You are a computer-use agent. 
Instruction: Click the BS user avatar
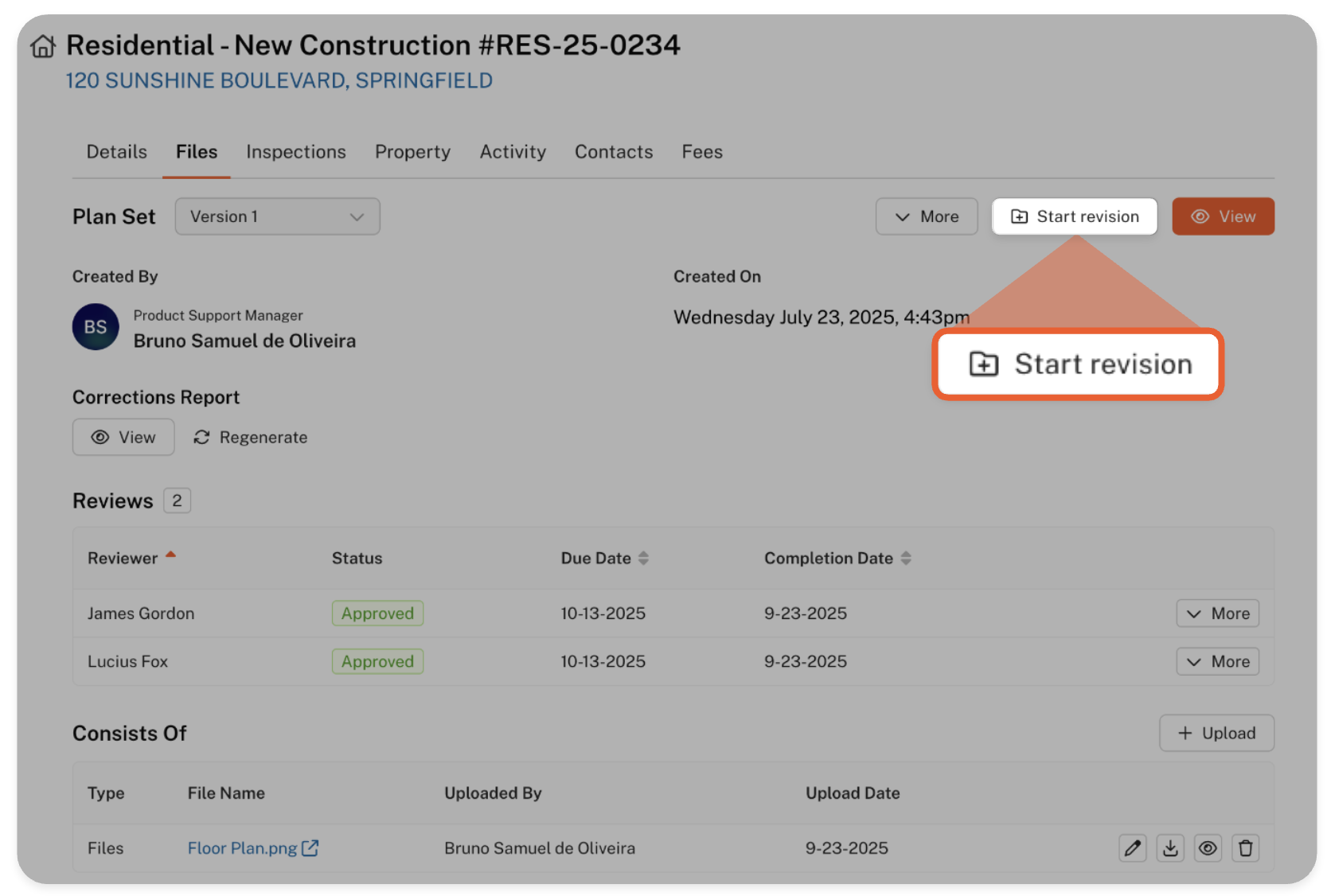point(96,327)
